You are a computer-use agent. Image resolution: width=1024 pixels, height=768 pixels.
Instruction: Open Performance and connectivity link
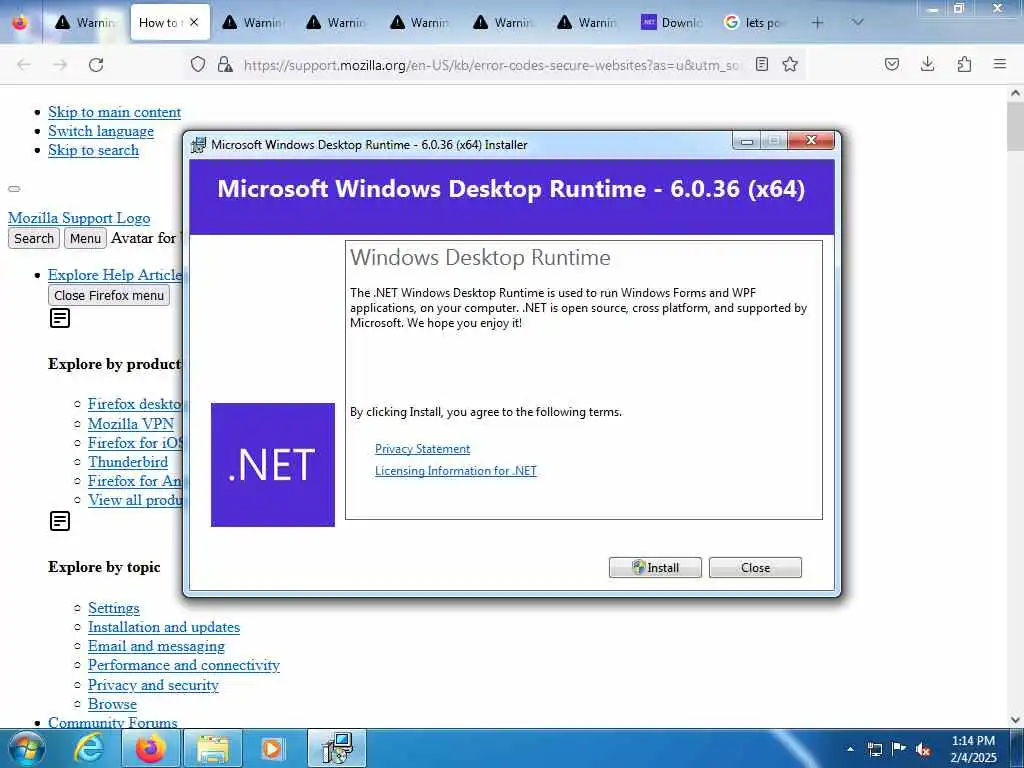tap(184, 665)
